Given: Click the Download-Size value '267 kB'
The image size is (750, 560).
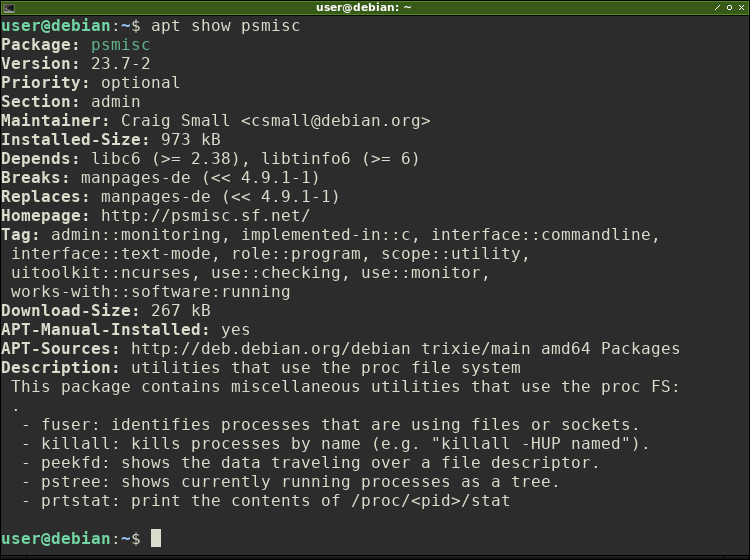Looking at the screenshot, I should pos(181,311).
